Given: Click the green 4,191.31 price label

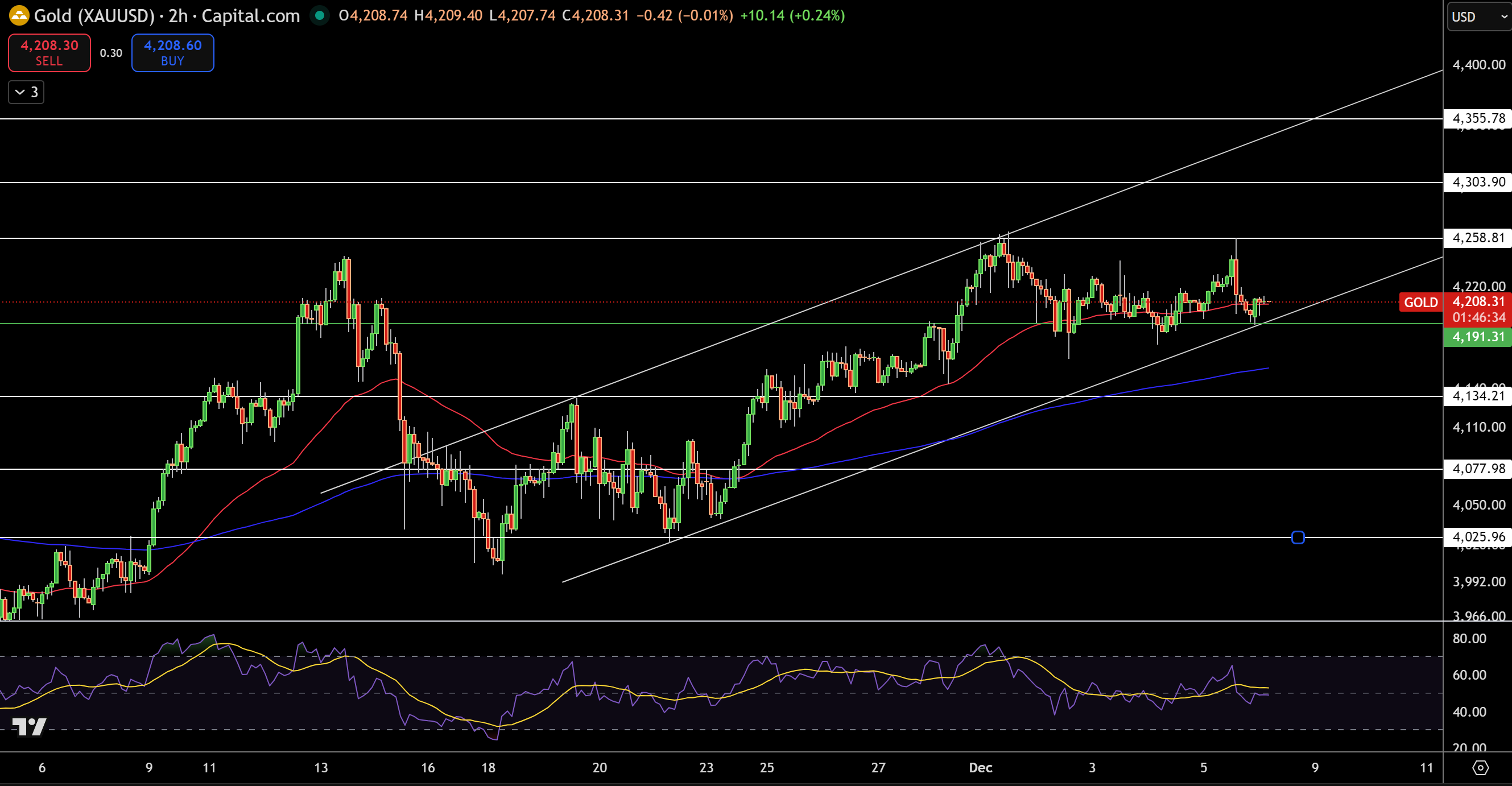Looking at the screenshot, I should (x=1478, y=337).
